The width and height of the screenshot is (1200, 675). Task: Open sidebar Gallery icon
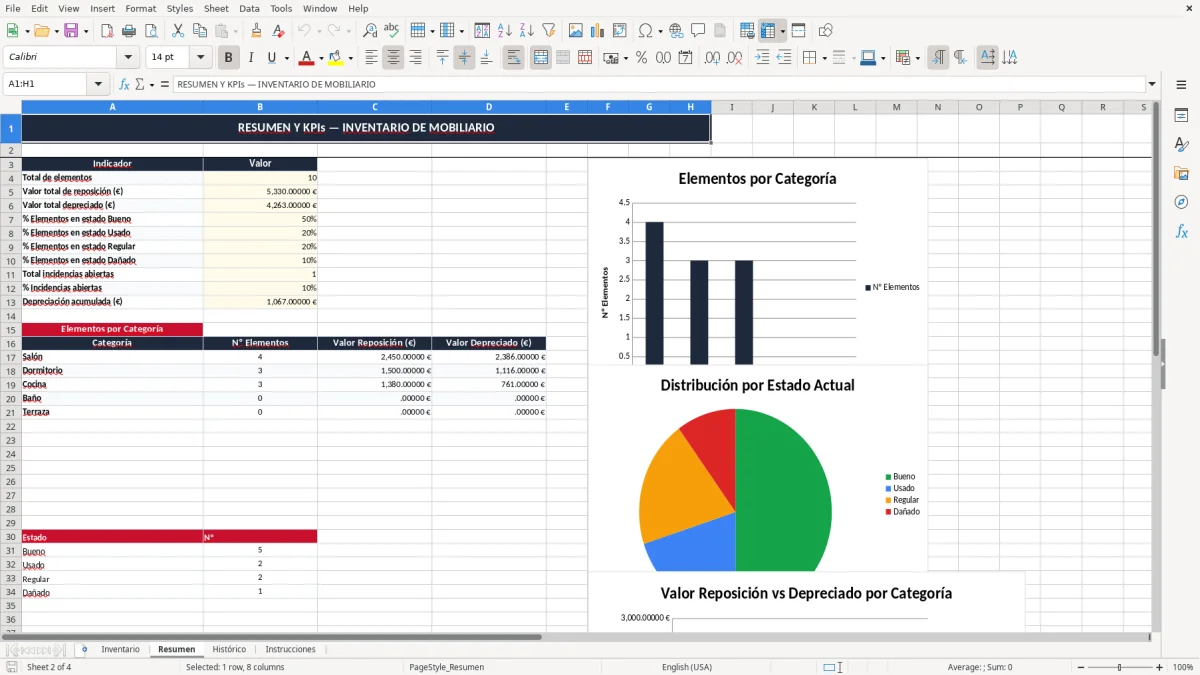point(1181,173)
